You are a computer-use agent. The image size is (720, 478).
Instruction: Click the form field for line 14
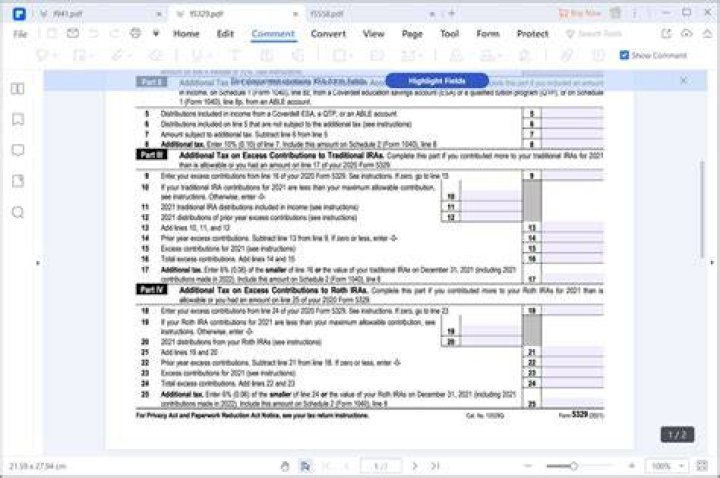coord(573,238)
